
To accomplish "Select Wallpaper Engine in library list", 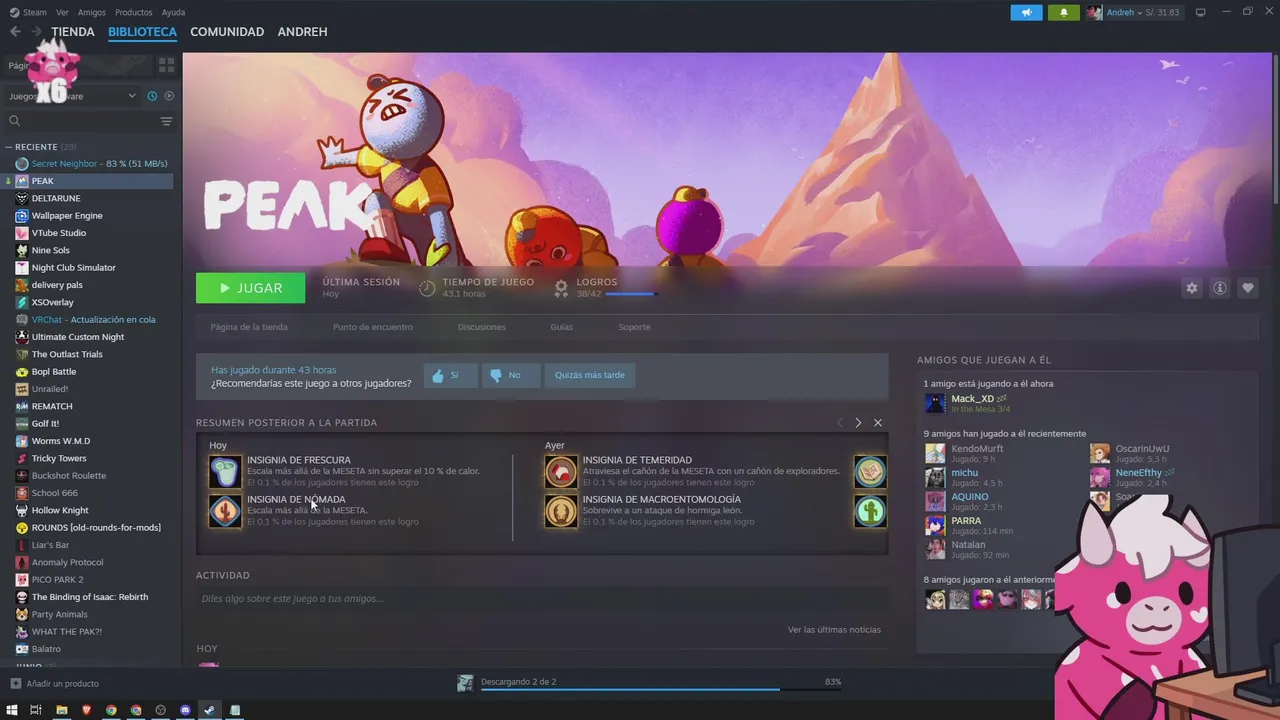I will pos(67,216).
